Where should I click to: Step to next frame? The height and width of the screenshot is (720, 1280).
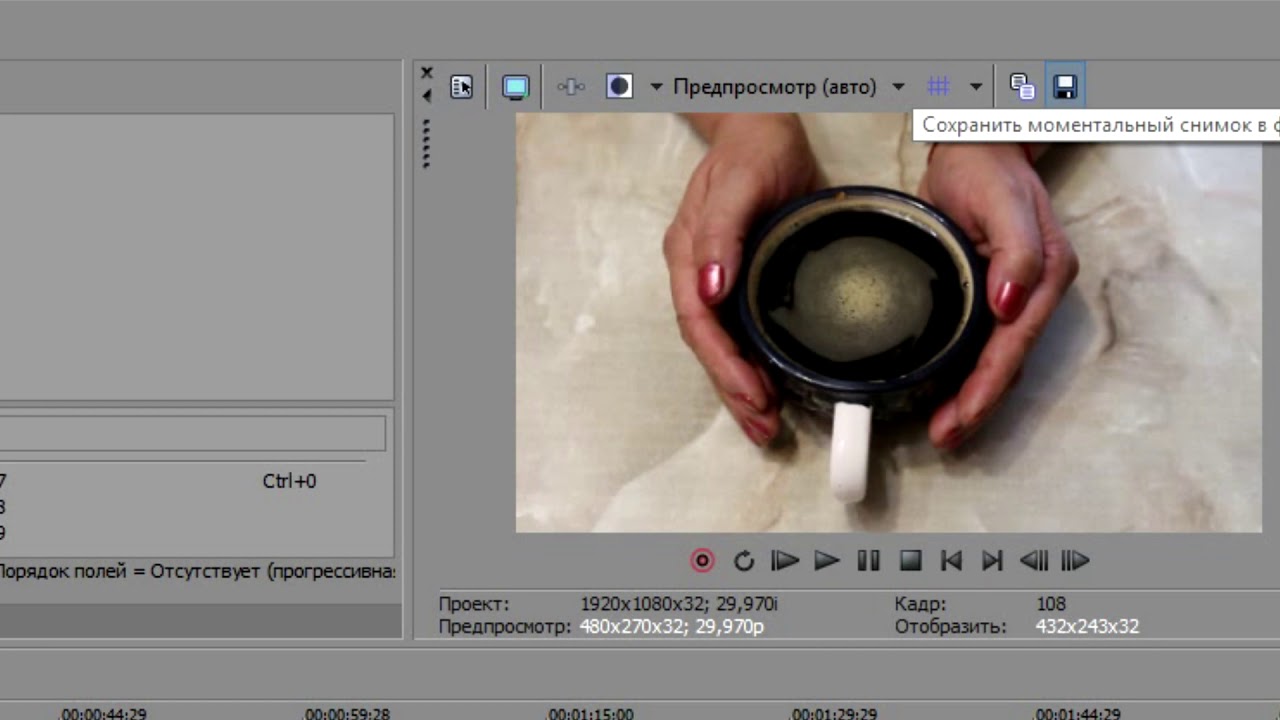click(1075, 561)
